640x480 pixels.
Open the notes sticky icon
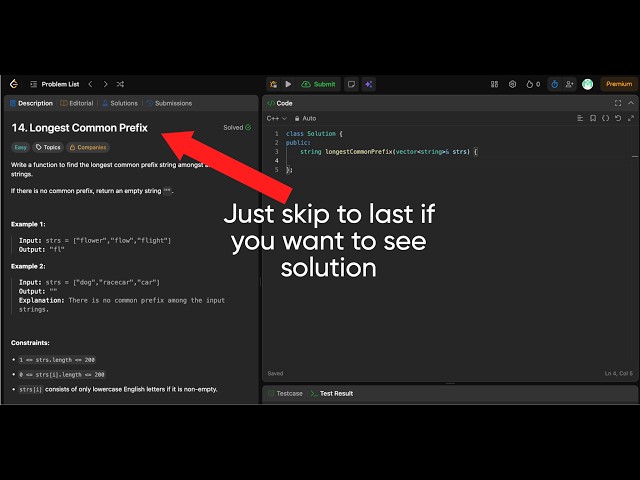pyautogui.click(x=351, y=84)
